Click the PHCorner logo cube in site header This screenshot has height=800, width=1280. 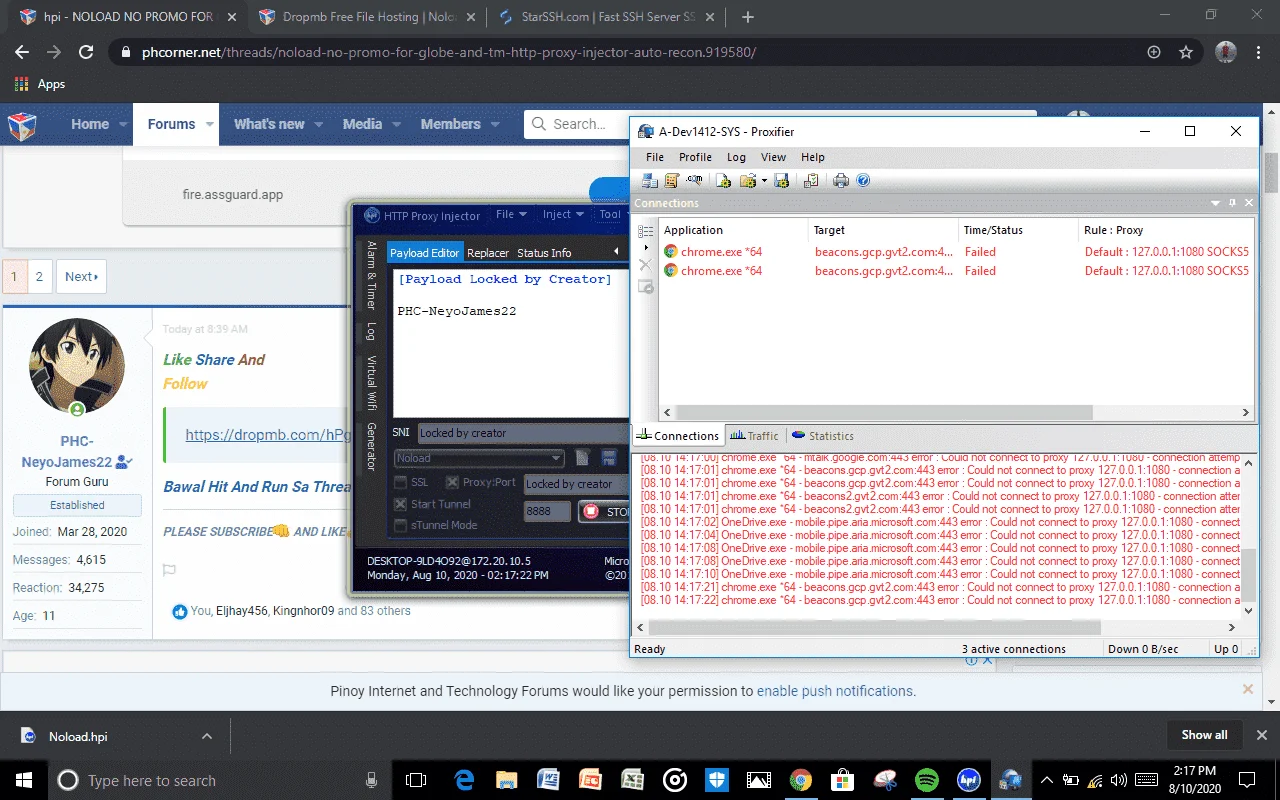coord(22,125)
